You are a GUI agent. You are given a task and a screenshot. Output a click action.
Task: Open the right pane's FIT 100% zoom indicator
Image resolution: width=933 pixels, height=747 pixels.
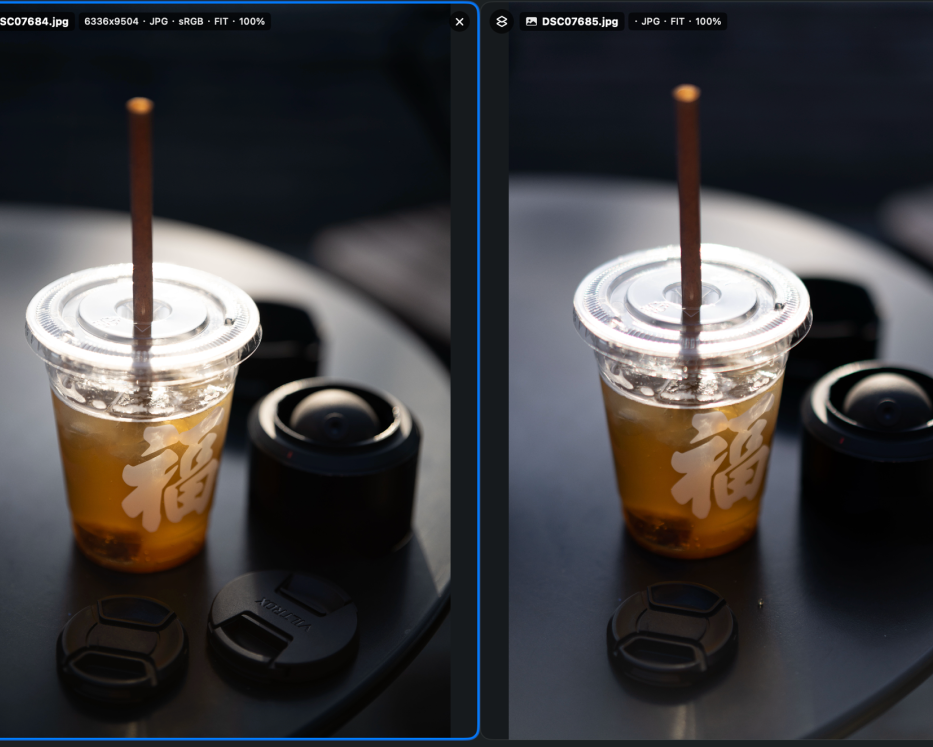696,21
